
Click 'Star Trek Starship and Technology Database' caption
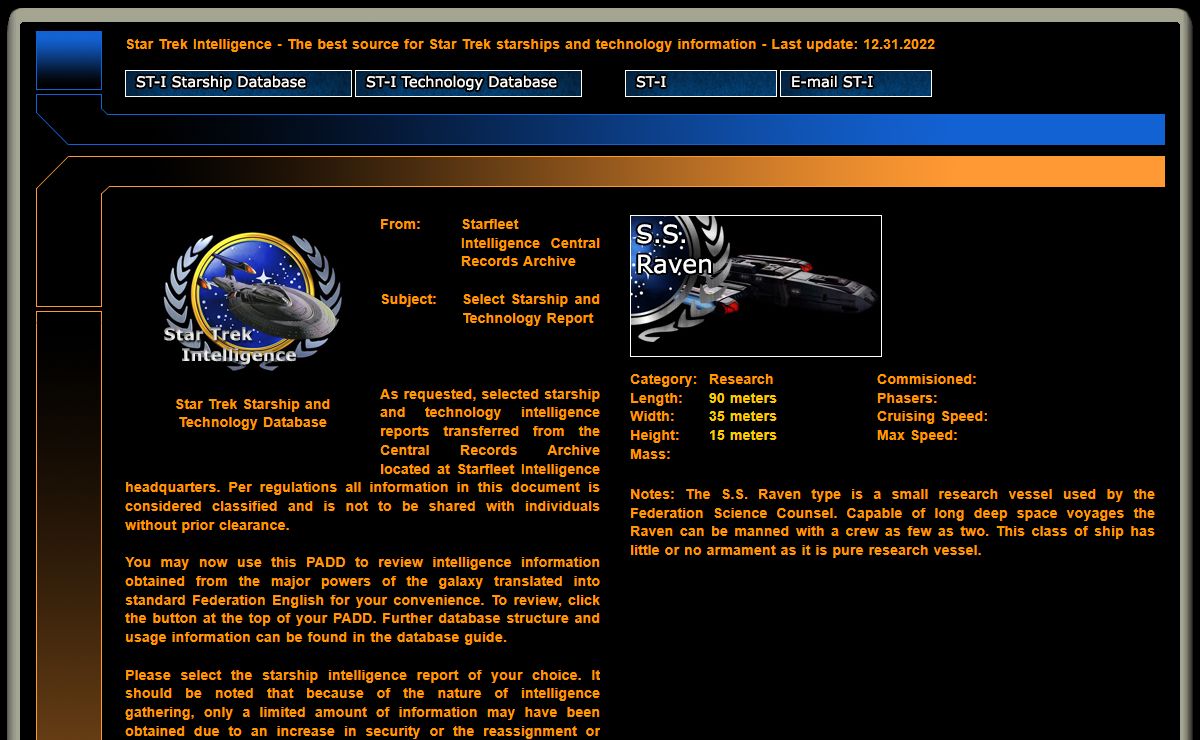click(x=253, y=413)
